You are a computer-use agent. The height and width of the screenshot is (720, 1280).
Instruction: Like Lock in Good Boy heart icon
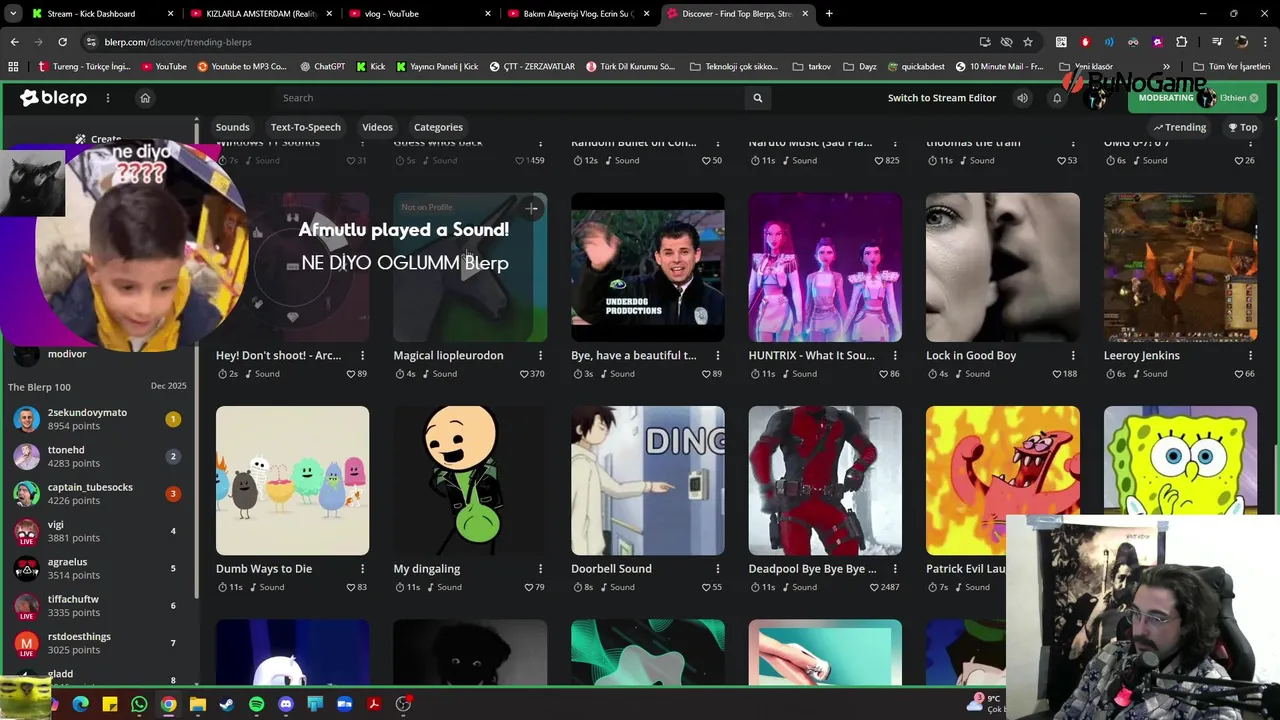(x=1056, y=374)
